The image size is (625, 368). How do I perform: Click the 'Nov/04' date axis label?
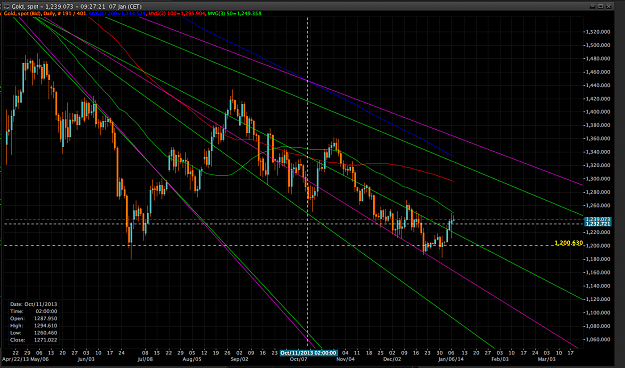345,359
